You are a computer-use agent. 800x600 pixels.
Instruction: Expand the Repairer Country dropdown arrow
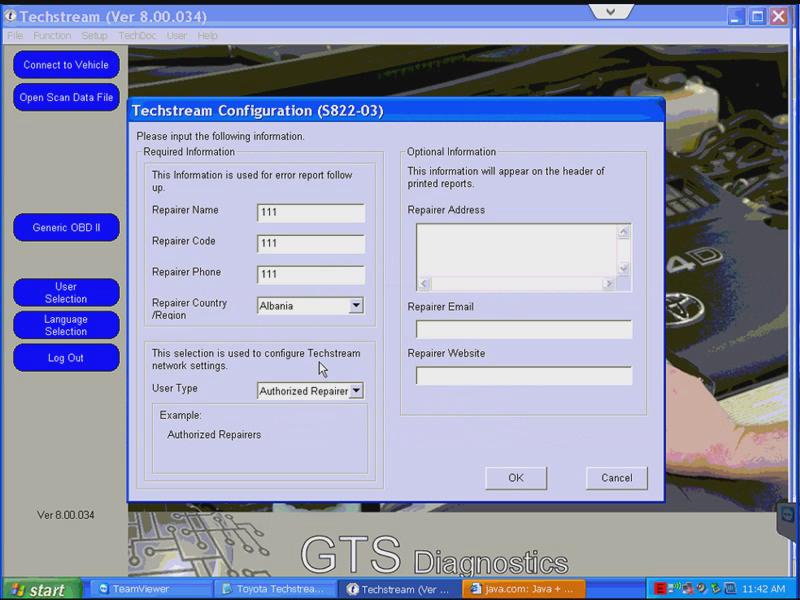pyautogui.click(x=356, y=306)
